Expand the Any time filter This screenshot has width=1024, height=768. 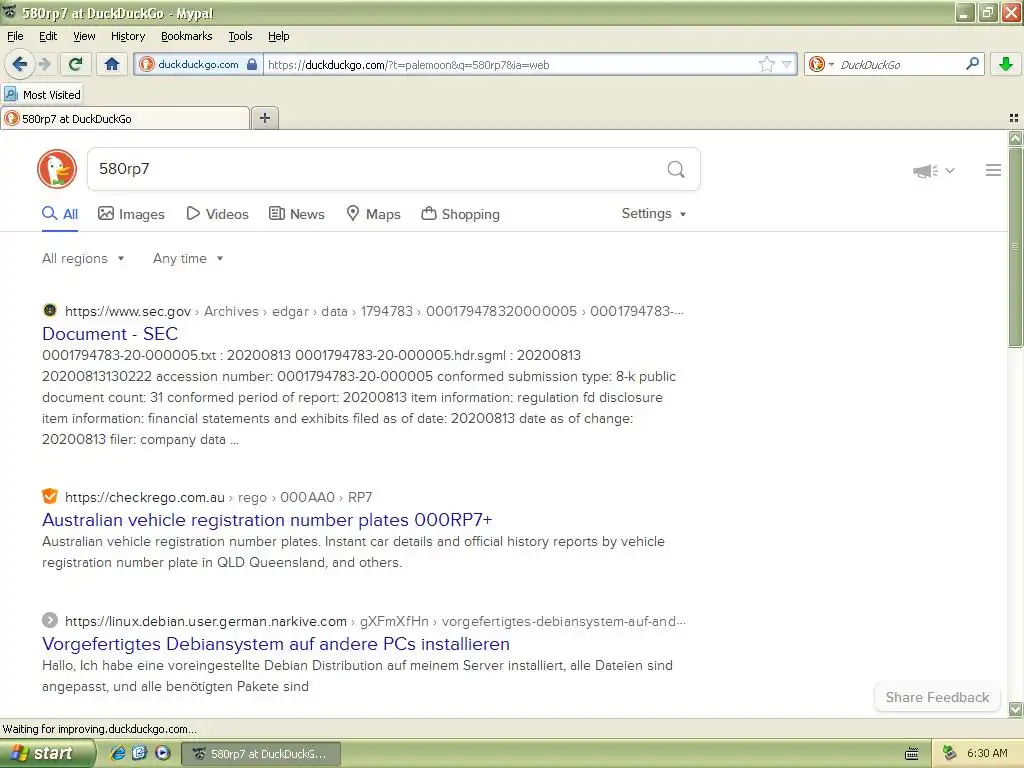(188, 259)
